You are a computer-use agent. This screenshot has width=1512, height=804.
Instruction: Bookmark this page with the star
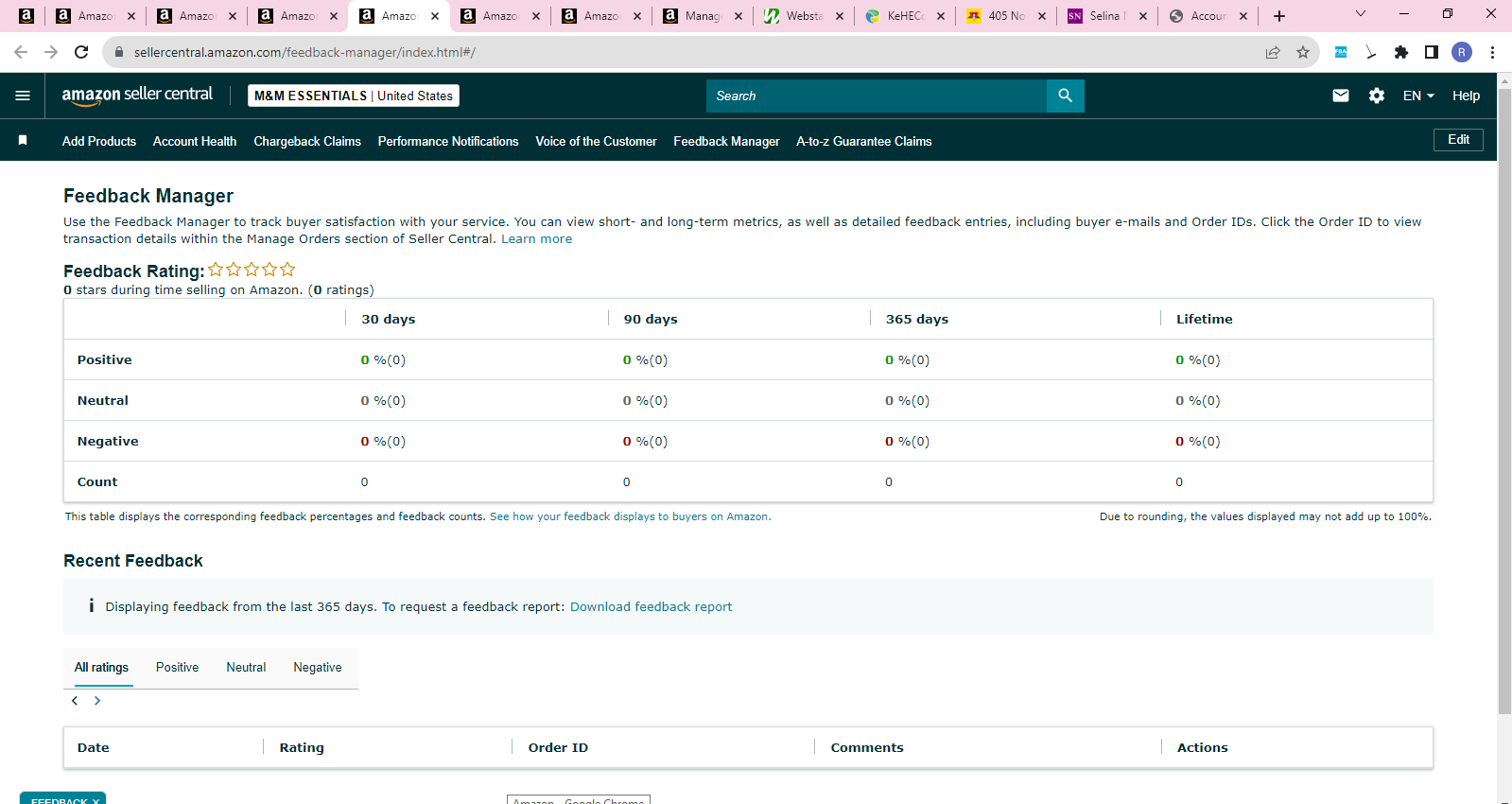coord(1303,52)
